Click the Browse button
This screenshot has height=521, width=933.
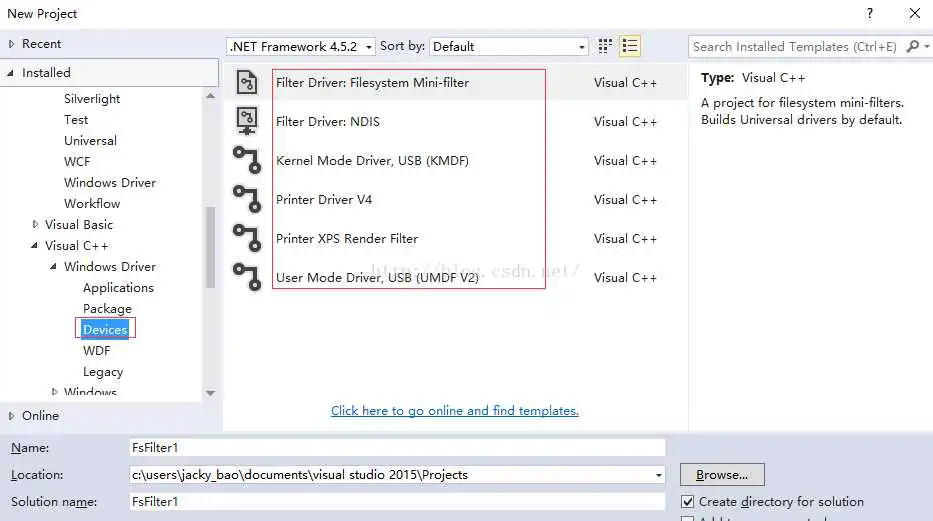[x=721, y=475]
